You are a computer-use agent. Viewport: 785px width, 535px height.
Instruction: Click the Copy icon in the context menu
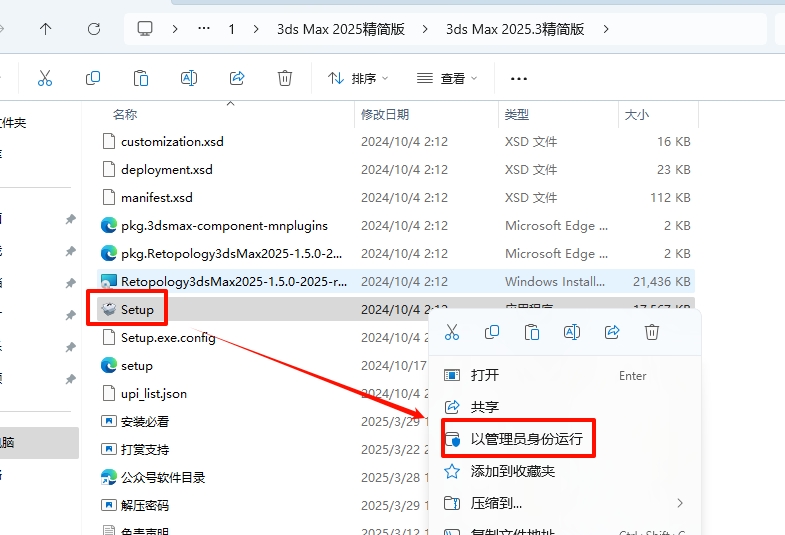[492, 332]
